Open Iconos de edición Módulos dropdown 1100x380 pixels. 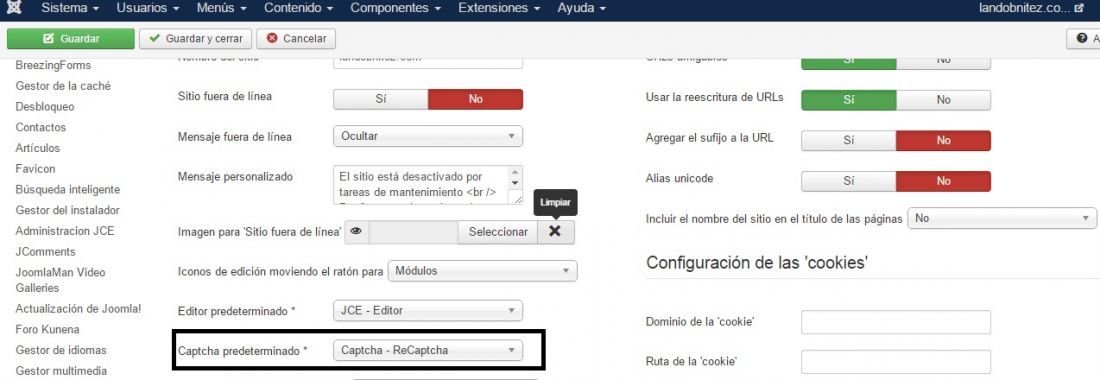483,271
